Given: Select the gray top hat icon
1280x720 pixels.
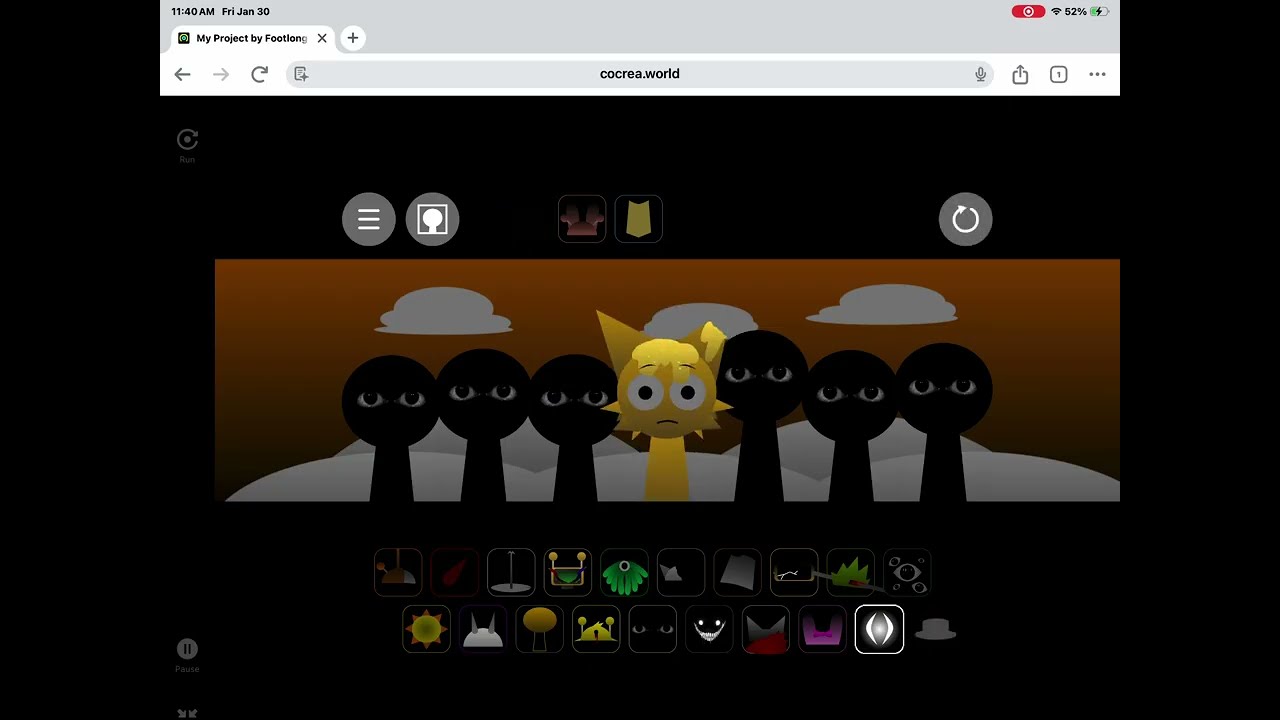Looking at the screenshot, I should click(x=936, y=629).
